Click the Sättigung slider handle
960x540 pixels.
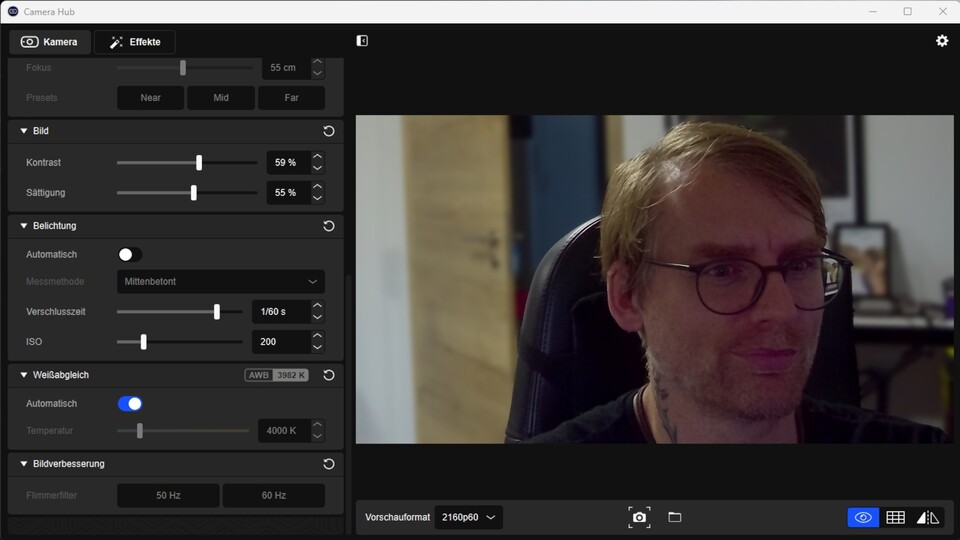193,193
